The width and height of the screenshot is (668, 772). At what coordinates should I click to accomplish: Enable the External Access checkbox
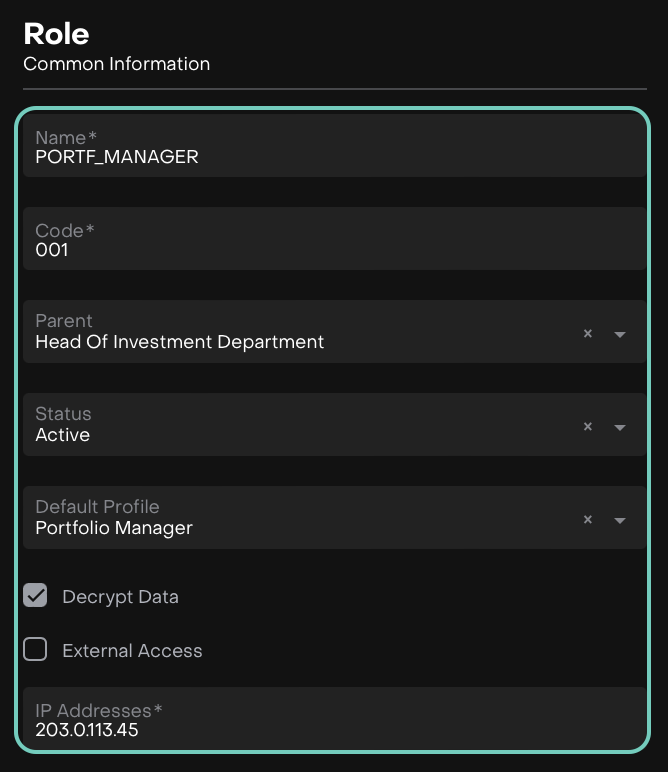(36, 650)
